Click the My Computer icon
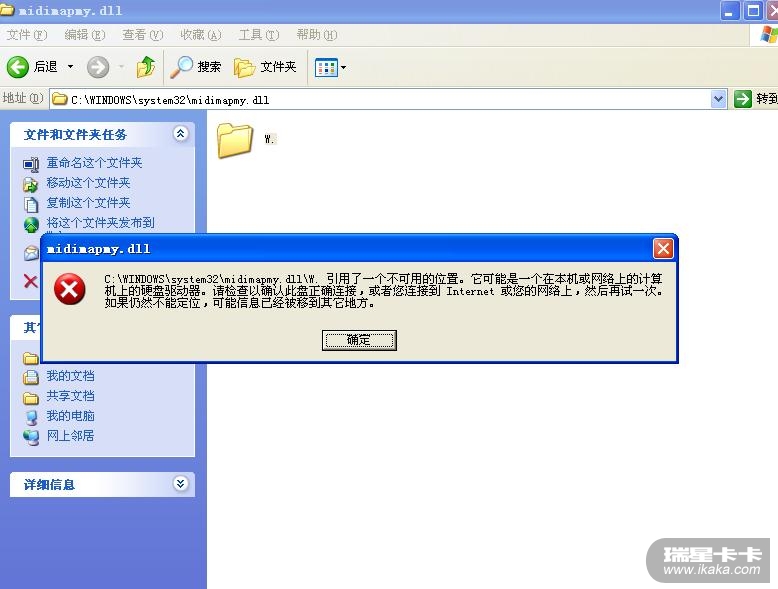Screen dimensions: 778x589 [x=31, y=417]
